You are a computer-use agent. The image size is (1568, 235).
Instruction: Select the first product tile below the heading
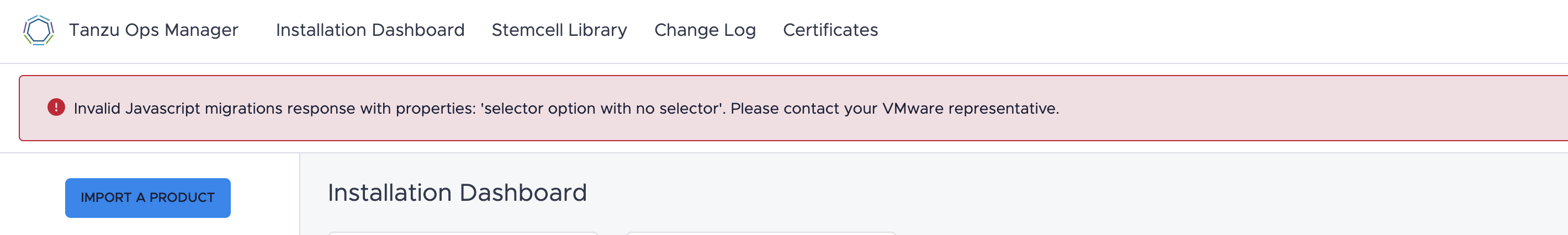click(x=463, y=233)
